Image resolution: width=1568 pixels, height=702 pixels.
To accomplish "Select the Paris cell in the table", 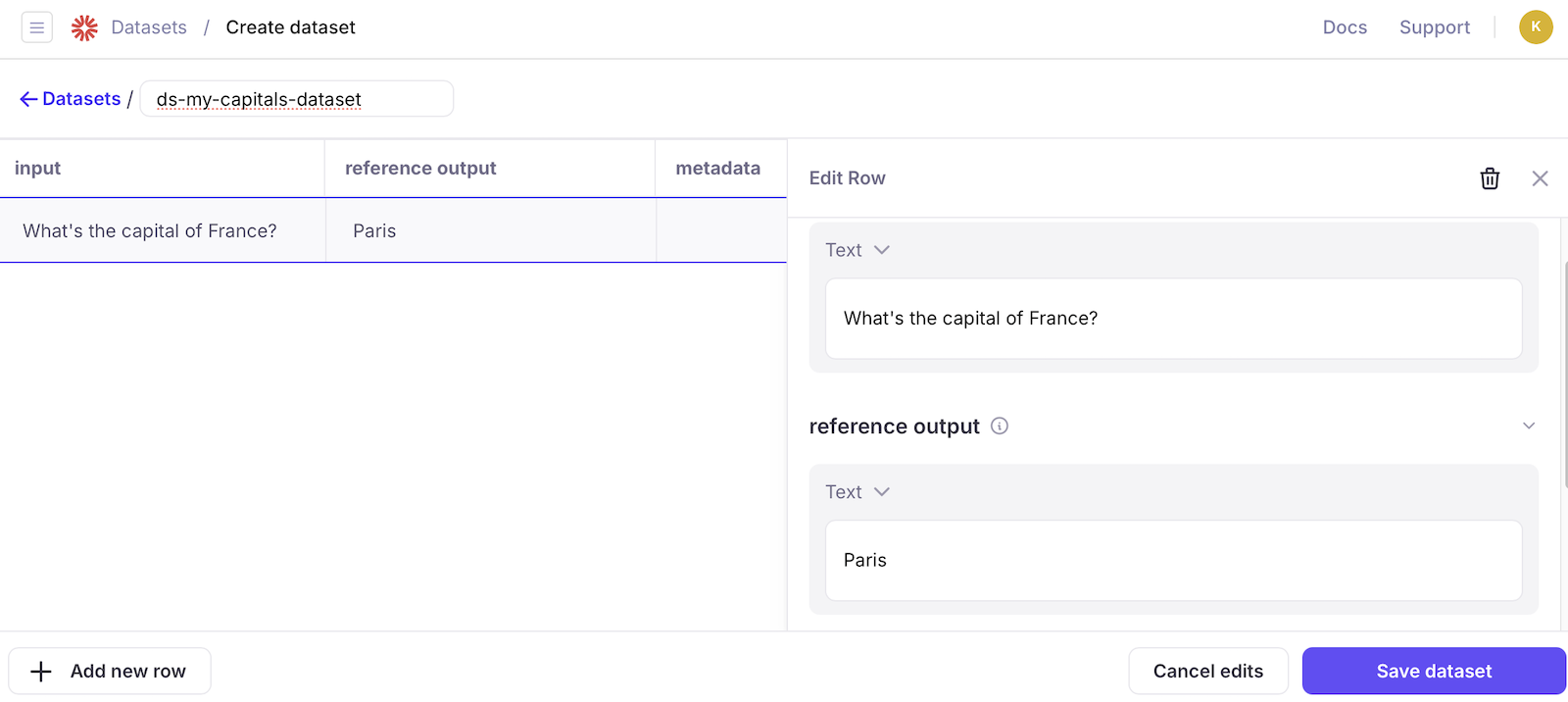I will (491, 230).
